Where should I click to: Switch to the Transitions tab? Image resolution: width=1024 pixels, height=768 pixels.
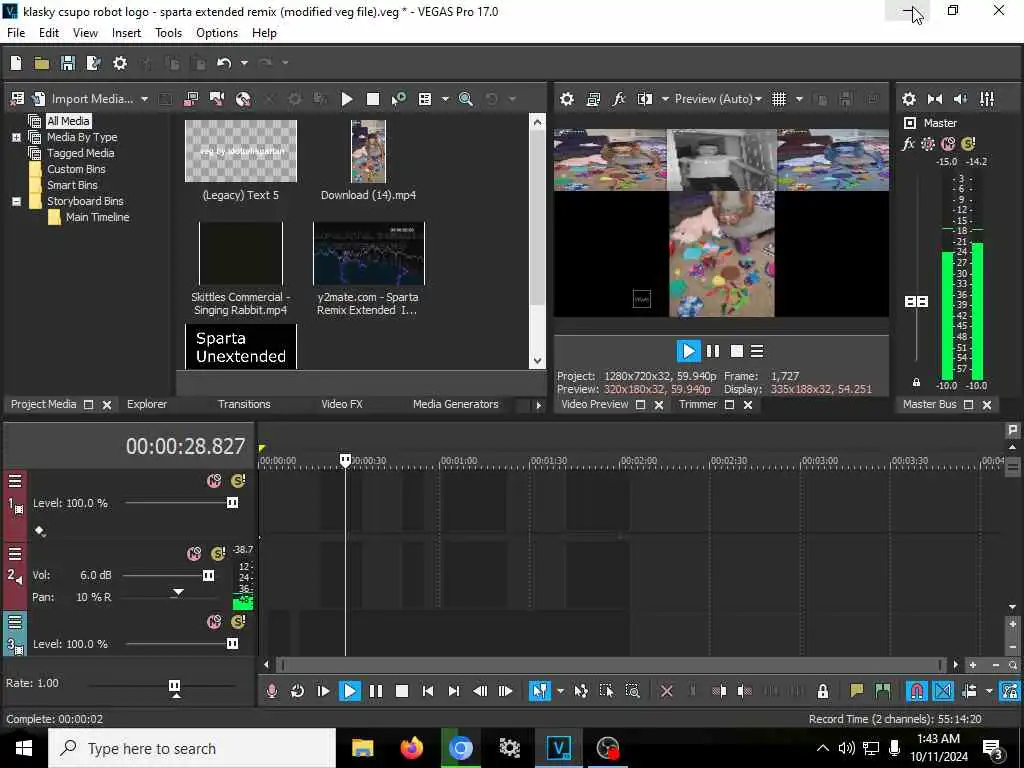(244, 404)
